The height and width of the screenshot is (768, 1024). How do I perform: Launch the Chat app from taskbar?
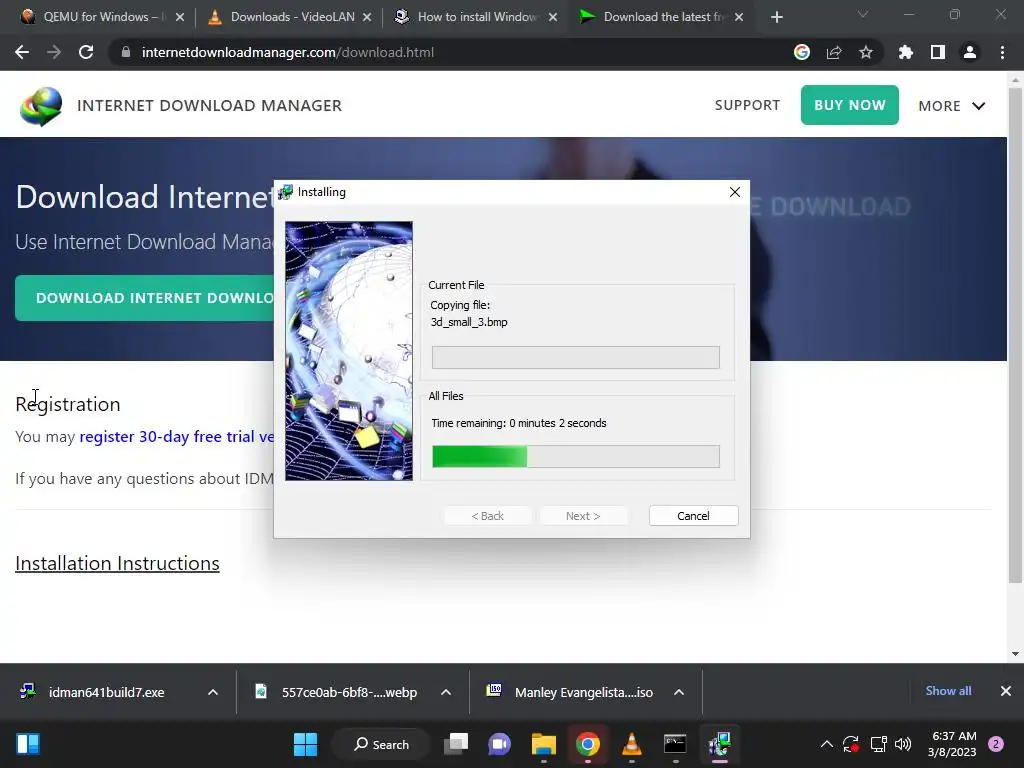500,744
